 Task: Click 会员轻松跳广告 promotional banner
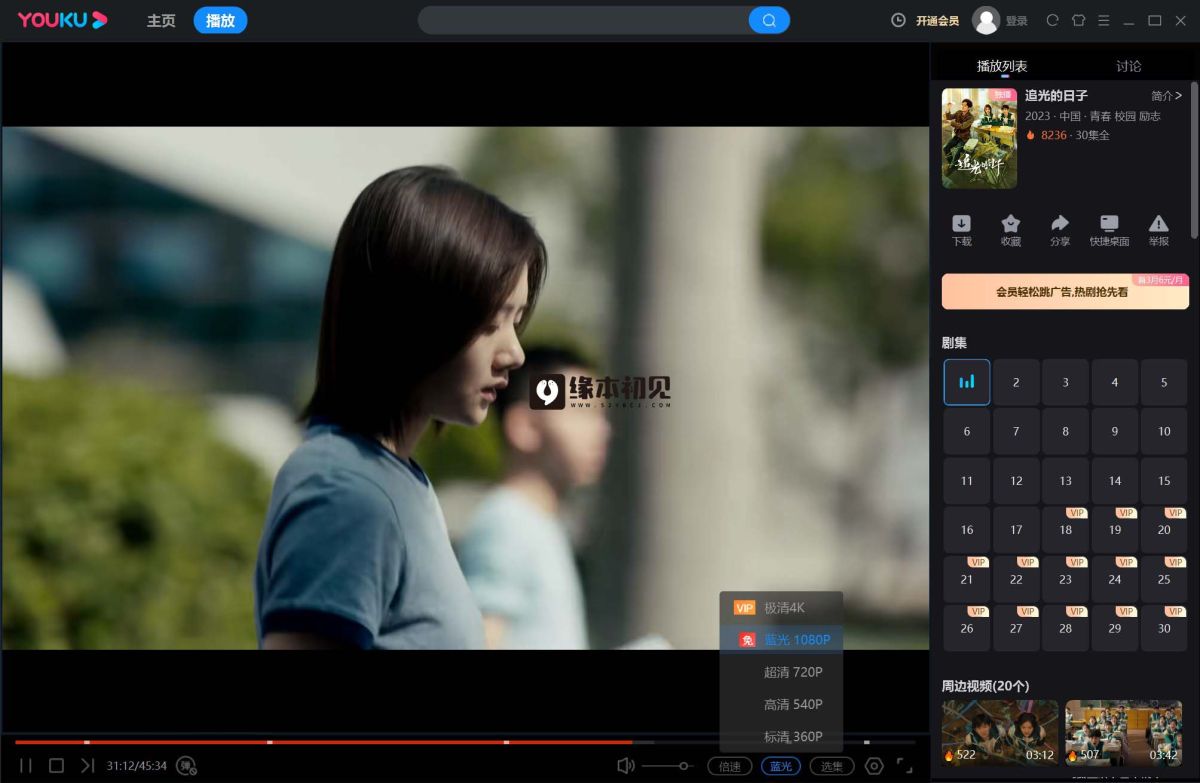[x=1065, y=292]
